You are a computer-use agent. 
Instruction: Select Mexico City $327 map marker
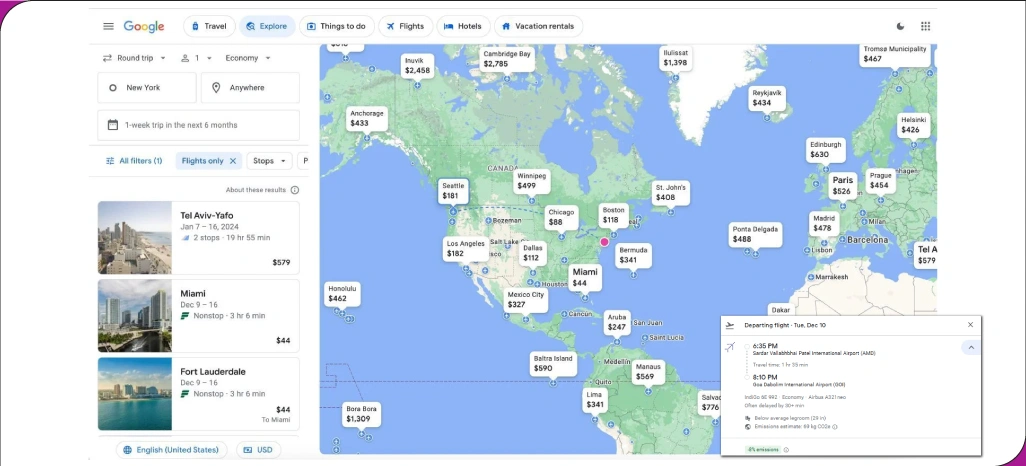pos(525,300)
